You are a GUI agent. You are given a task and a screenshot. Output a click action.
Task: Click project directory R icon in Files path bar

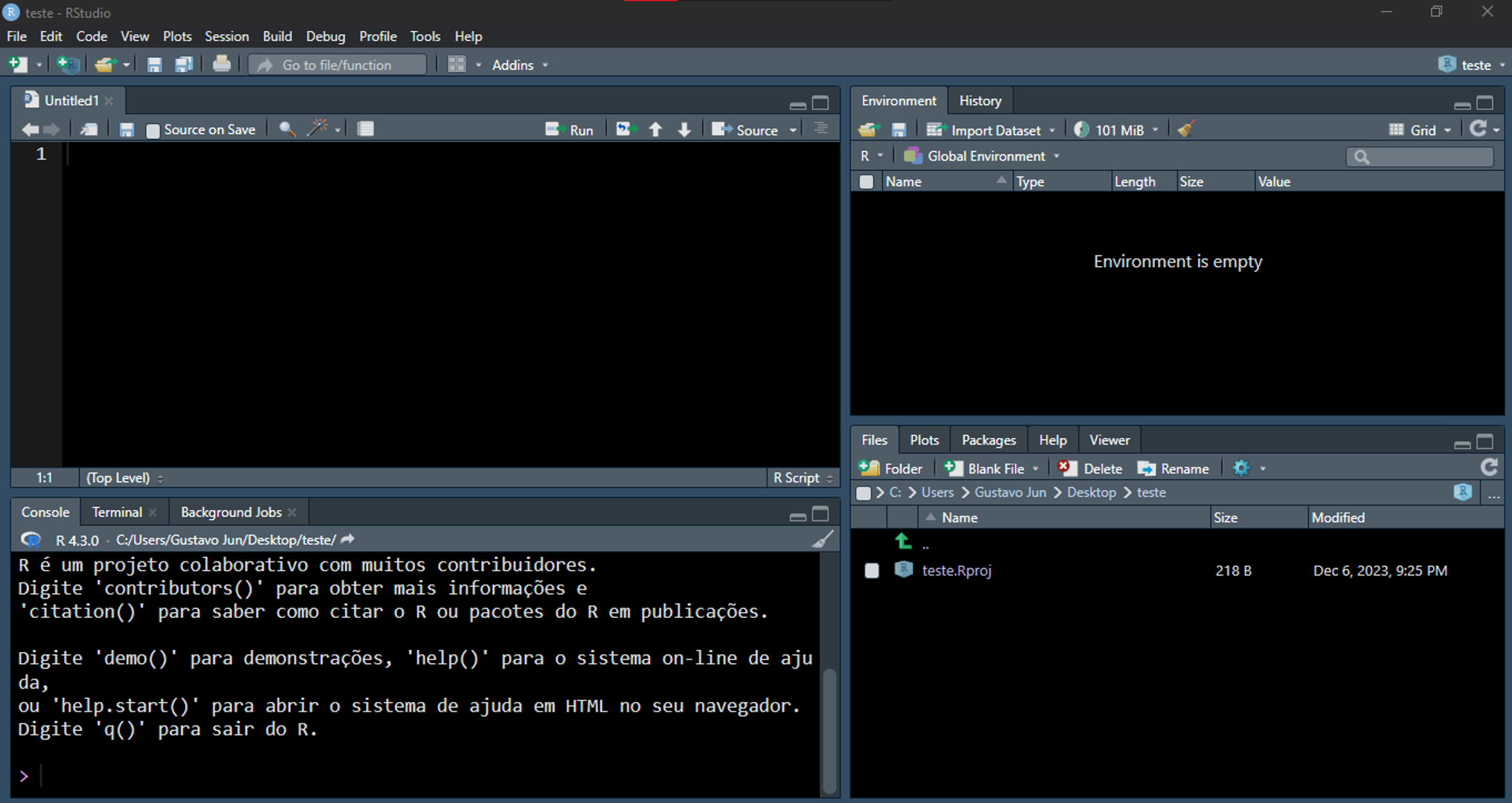click(1463, 491)
